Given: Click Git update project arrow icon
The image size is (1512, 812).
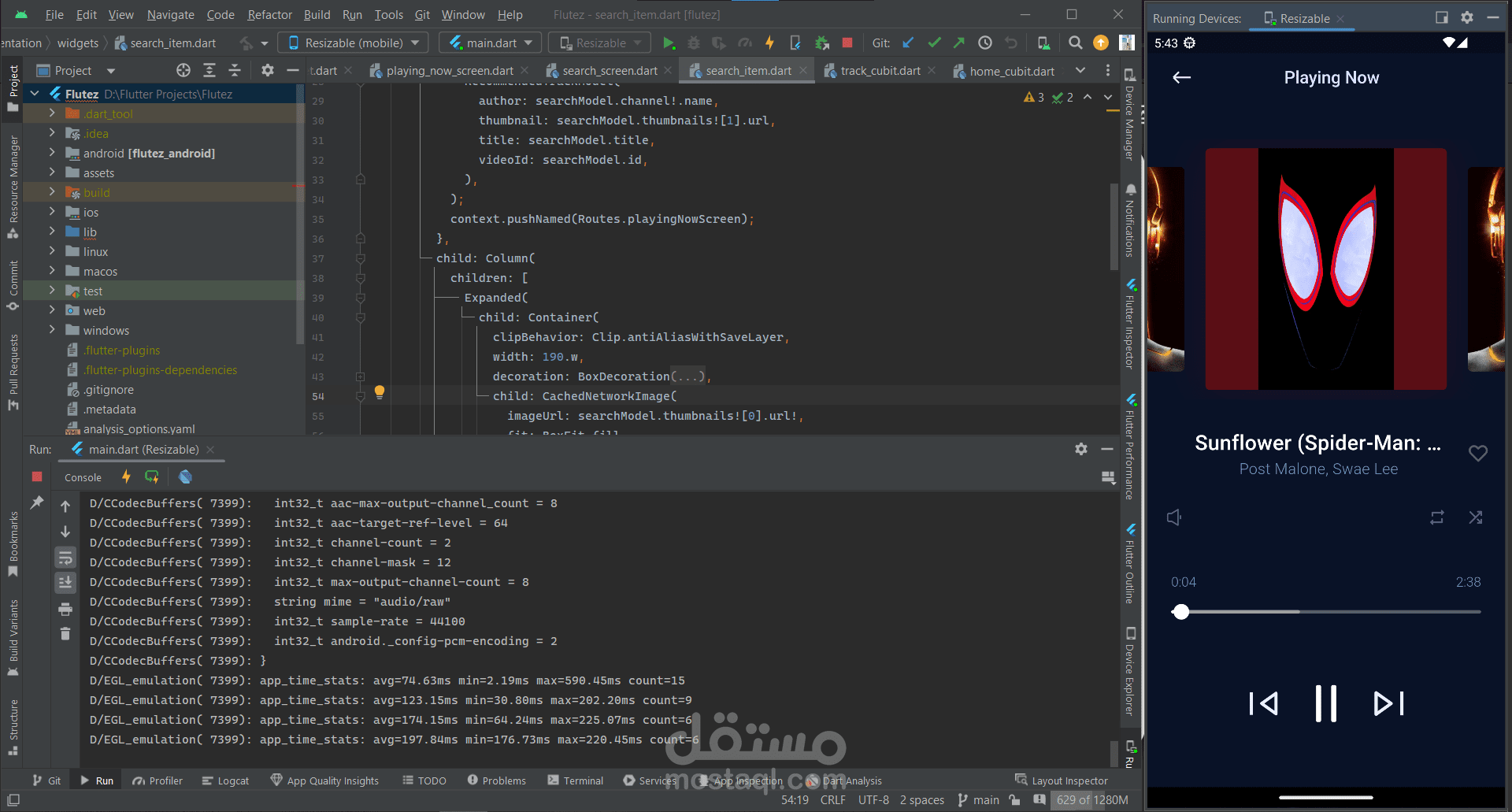Looking at the screenshot, I should click(908, 43).
